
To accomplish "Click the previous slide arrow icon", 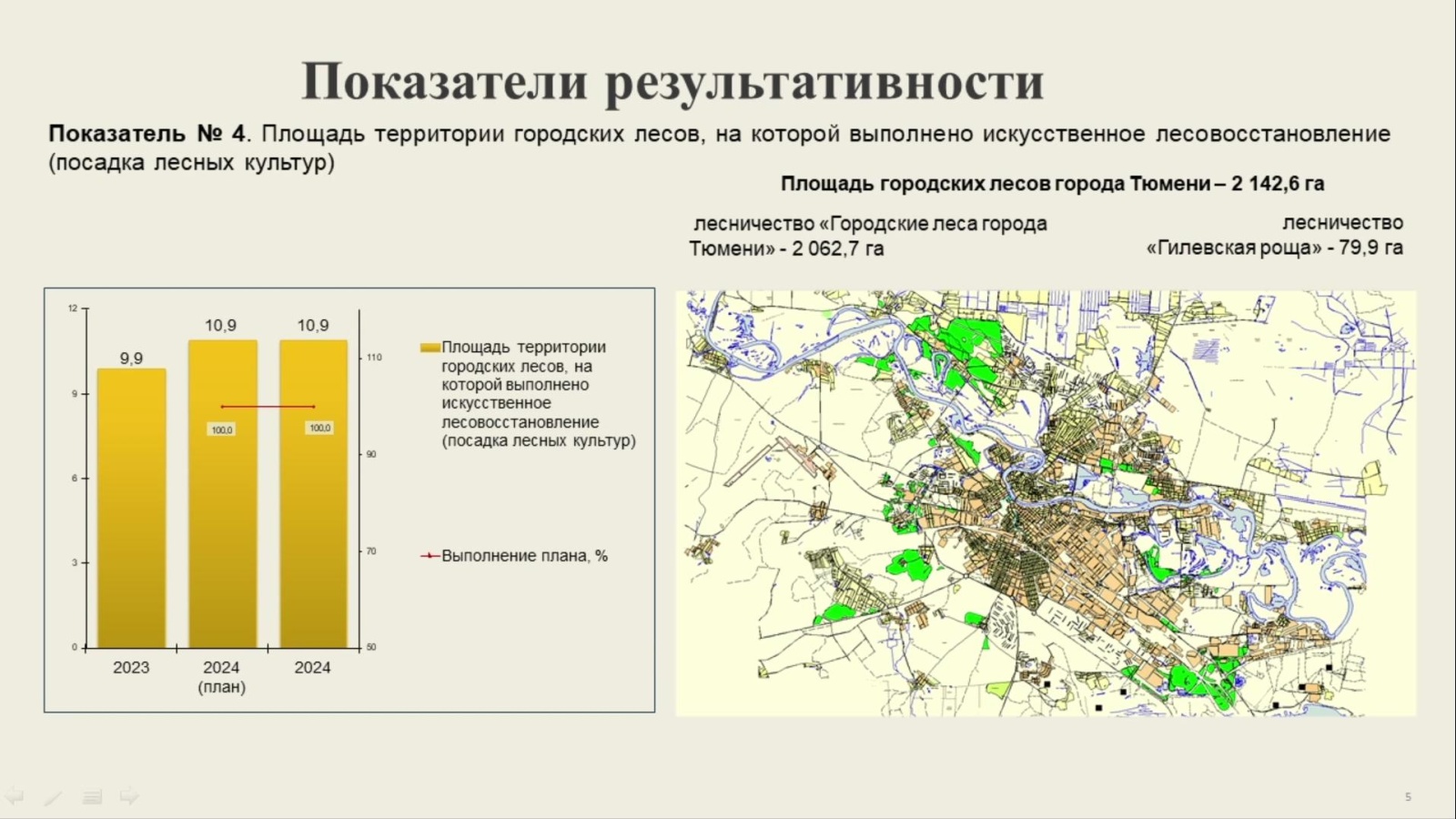I will [x=14, y=797].
